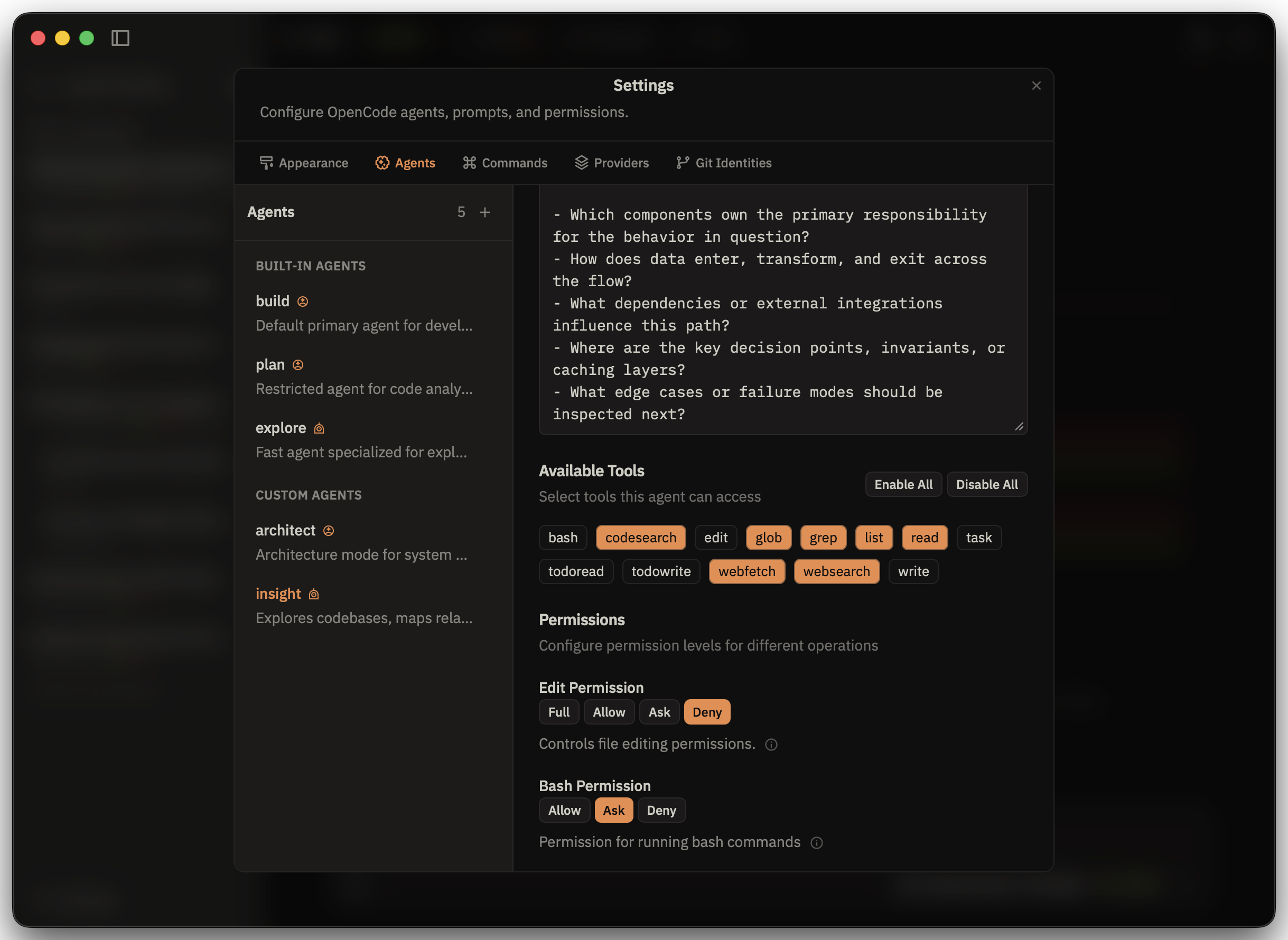Open the Agents tab
Image resolution: width=1288 pixels, height=940 pixels.
click(x=405, y=163)
